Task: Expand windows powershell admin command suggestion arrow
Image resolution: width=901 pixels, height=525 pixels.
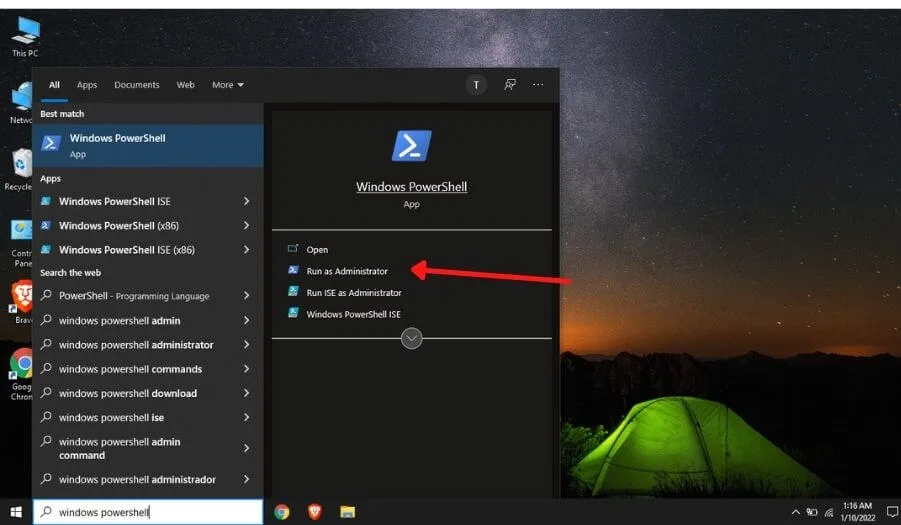Action: click(247, 448)
